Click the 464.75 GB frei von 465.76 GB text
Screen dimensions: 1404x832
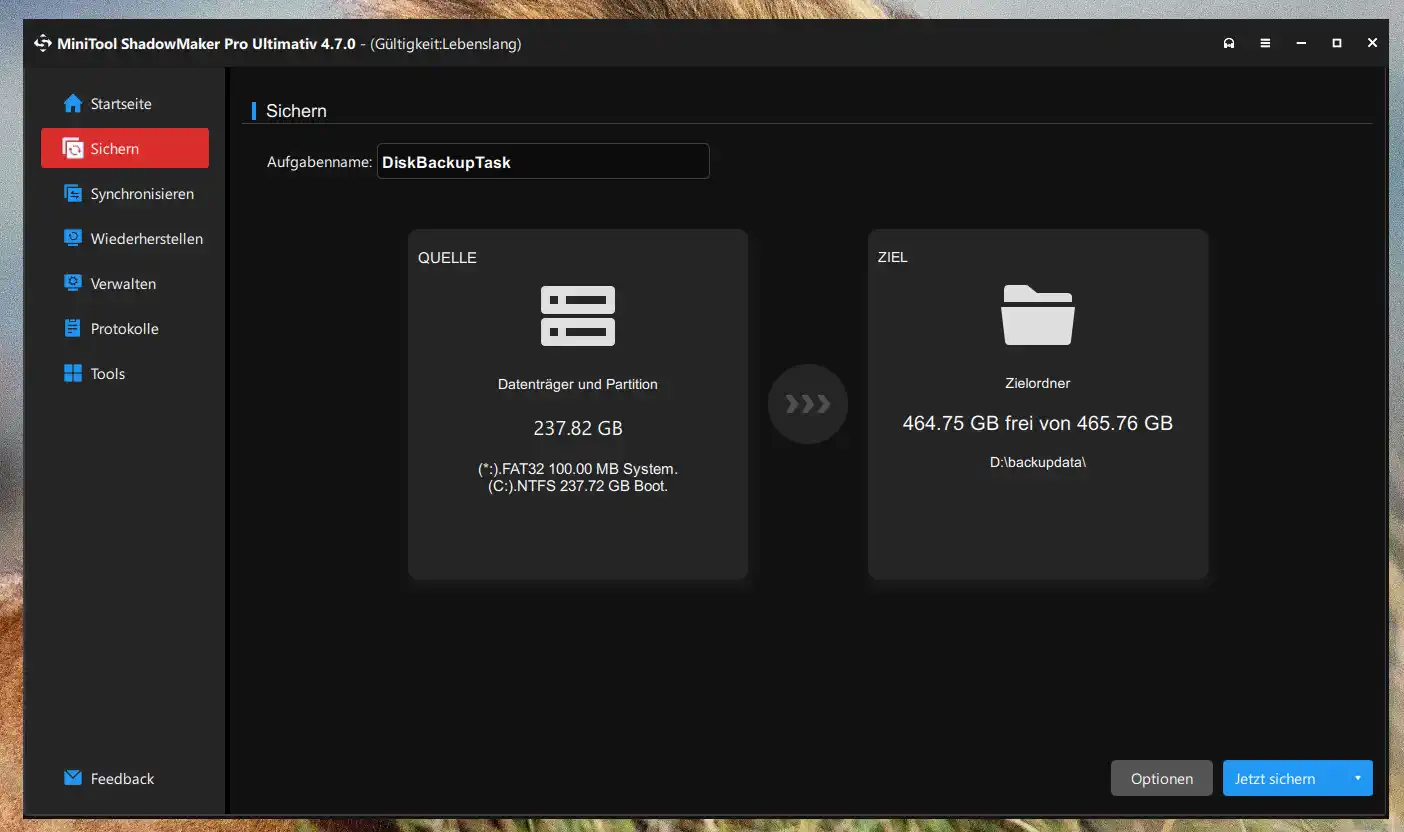coord(1038,423)
